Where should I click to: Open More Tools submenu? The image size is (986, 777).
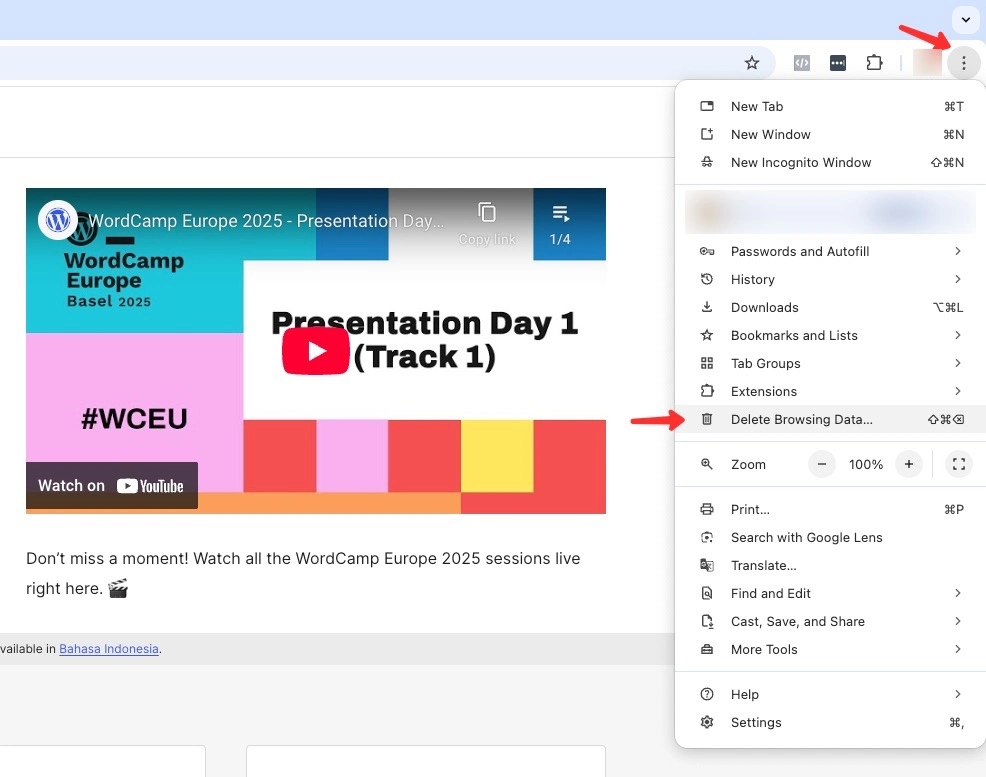(x=831, y=649)
